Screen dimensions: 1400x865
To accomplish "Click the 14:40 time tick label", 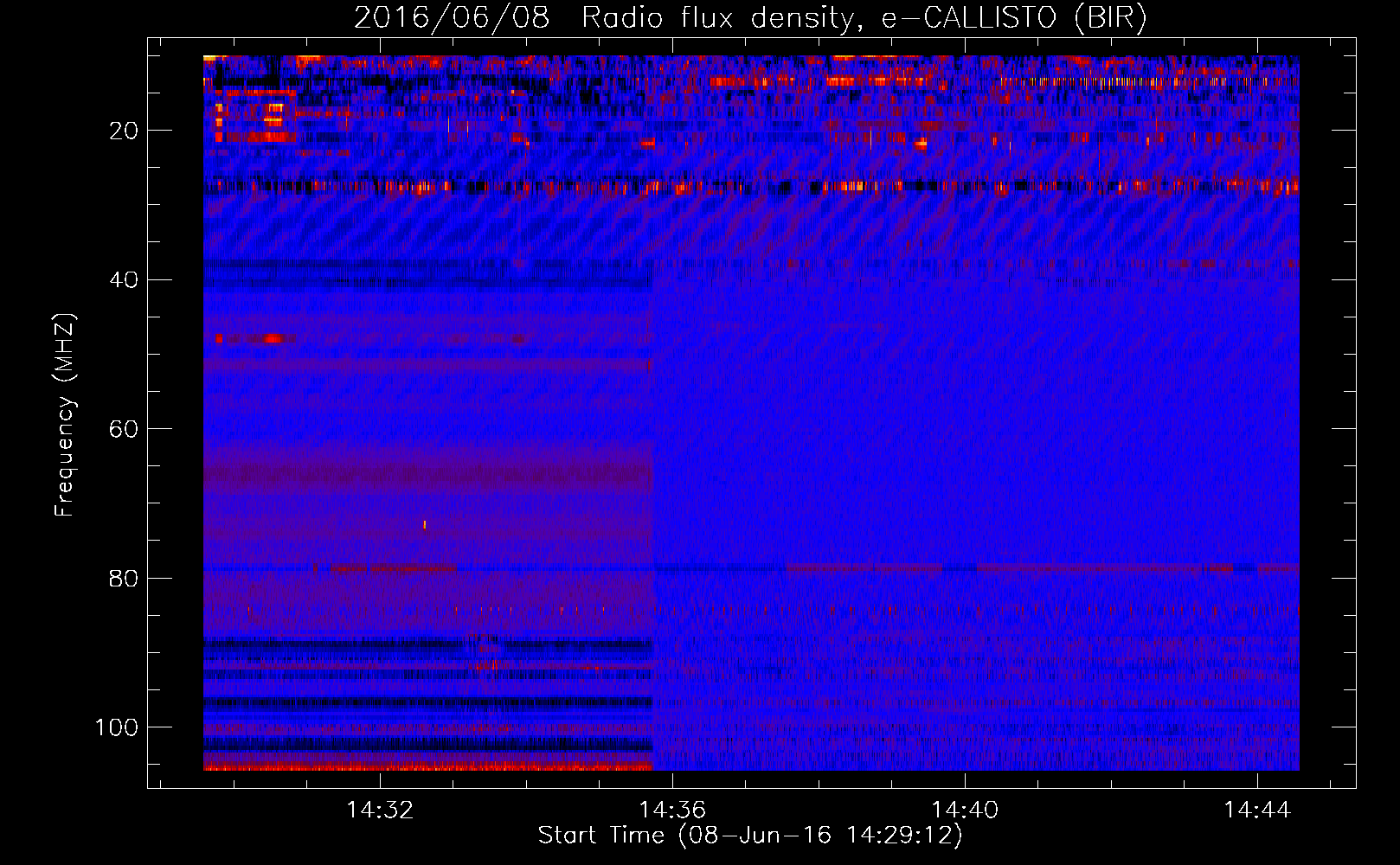I will click(x=965, y=810).
